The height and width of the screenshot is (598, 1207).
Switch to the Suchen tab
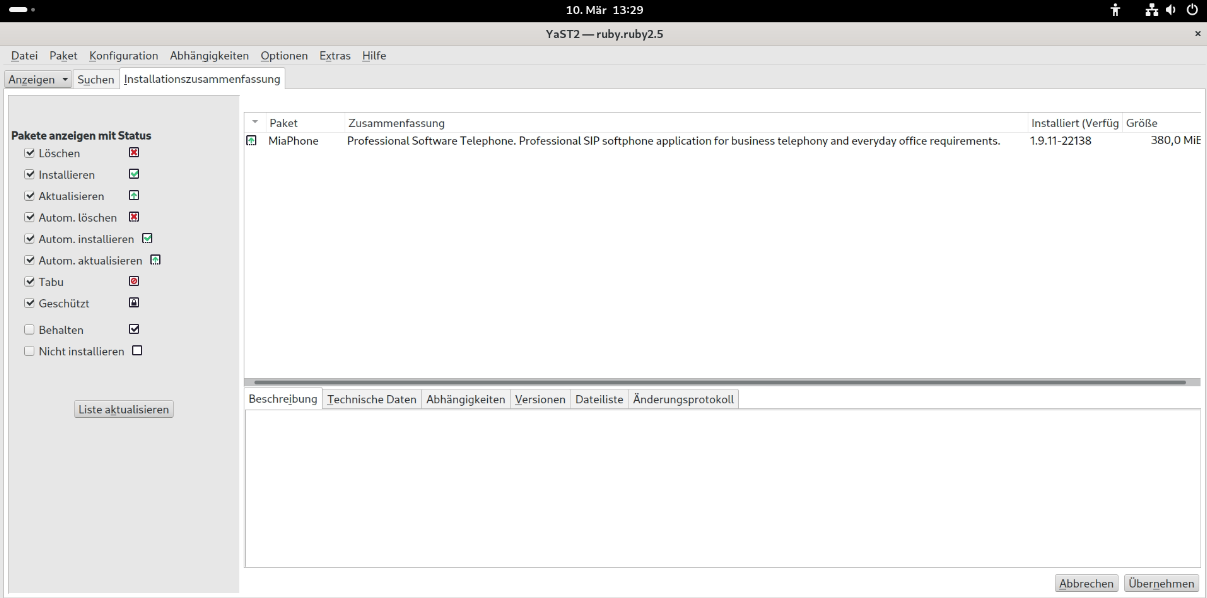click(96, 79)
